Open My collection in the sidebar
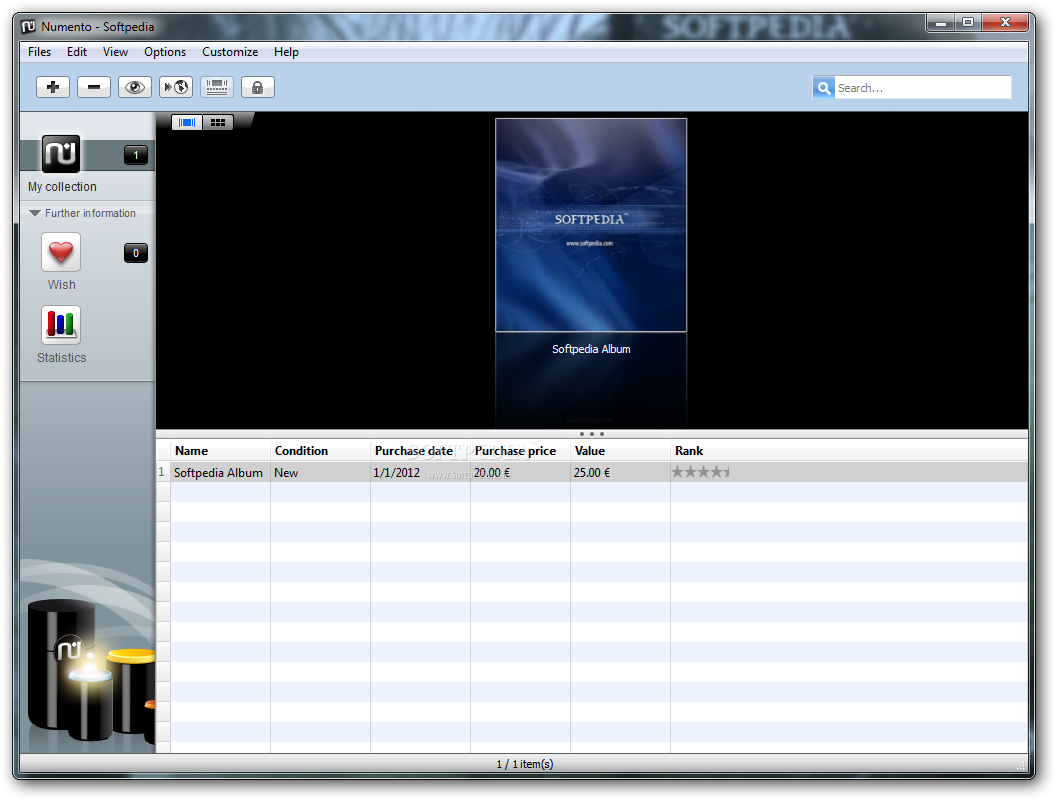Image resolution: width=1056 pixels, height=800 pixels. click(61, 154)
